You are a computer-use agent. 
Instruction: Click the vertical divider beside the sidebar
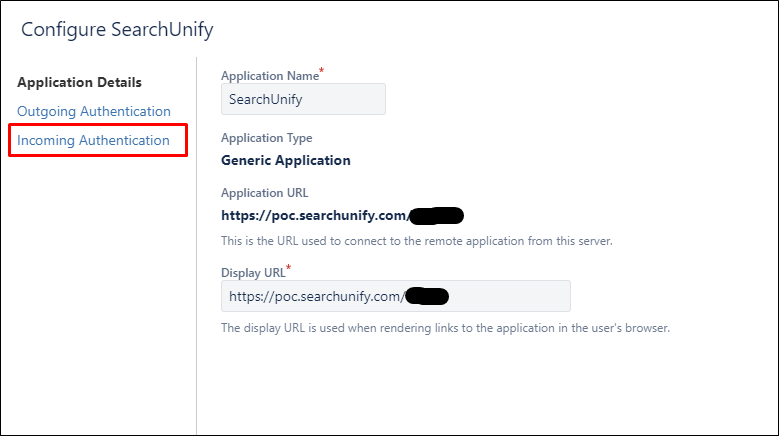point(197,246)
